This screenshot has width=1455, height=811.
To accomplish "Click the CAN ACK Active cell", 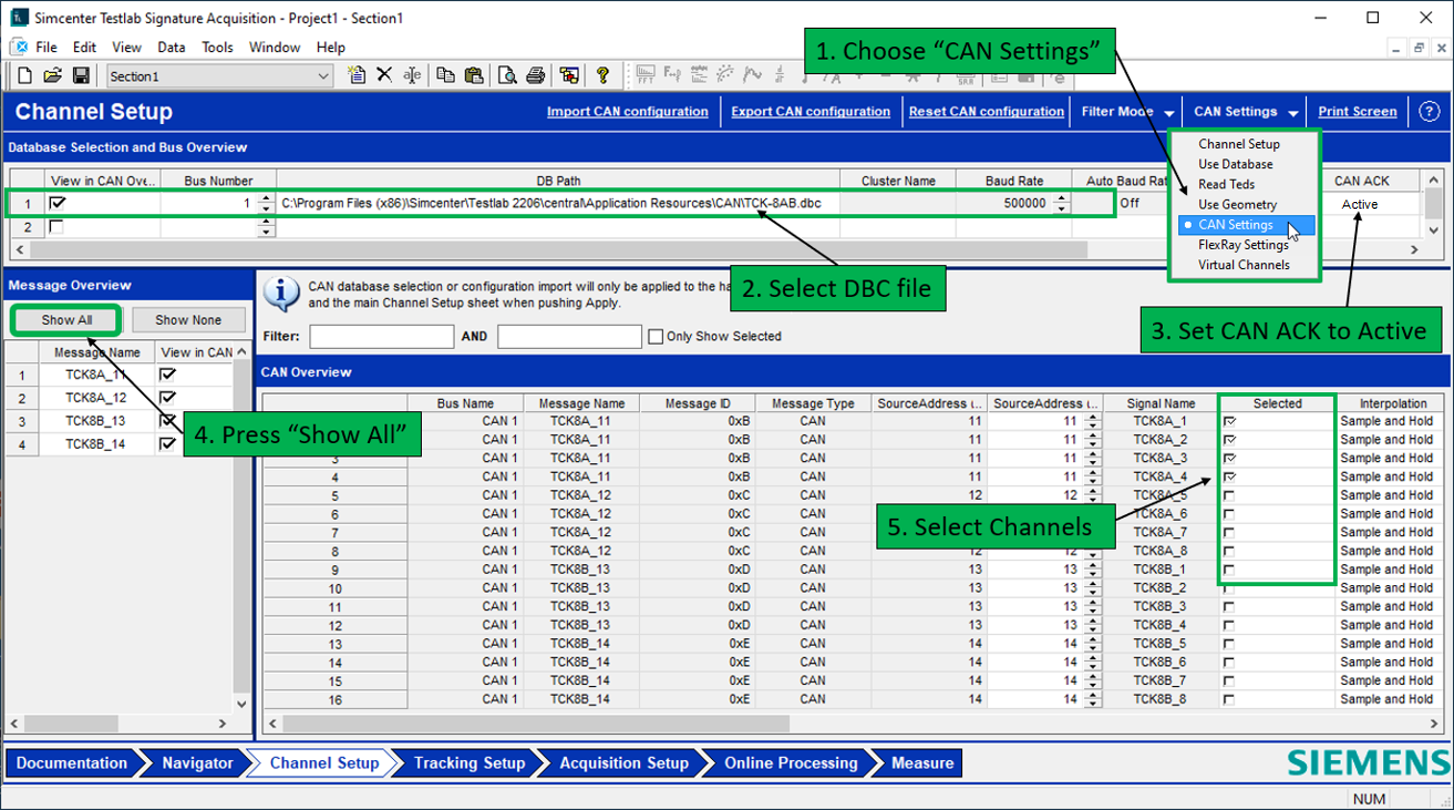I will coord(1359,204).
